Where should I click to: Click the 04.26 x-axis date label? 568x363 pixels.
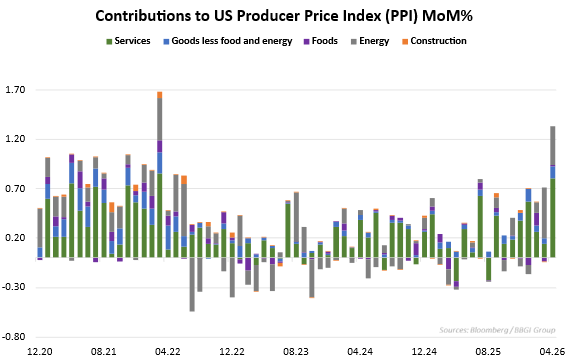click(552, 351)
